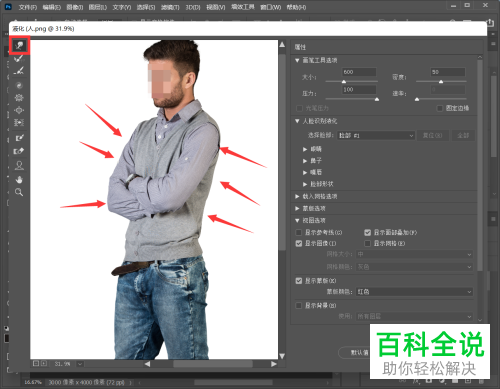Select the Push Left tool

point(19,123)
